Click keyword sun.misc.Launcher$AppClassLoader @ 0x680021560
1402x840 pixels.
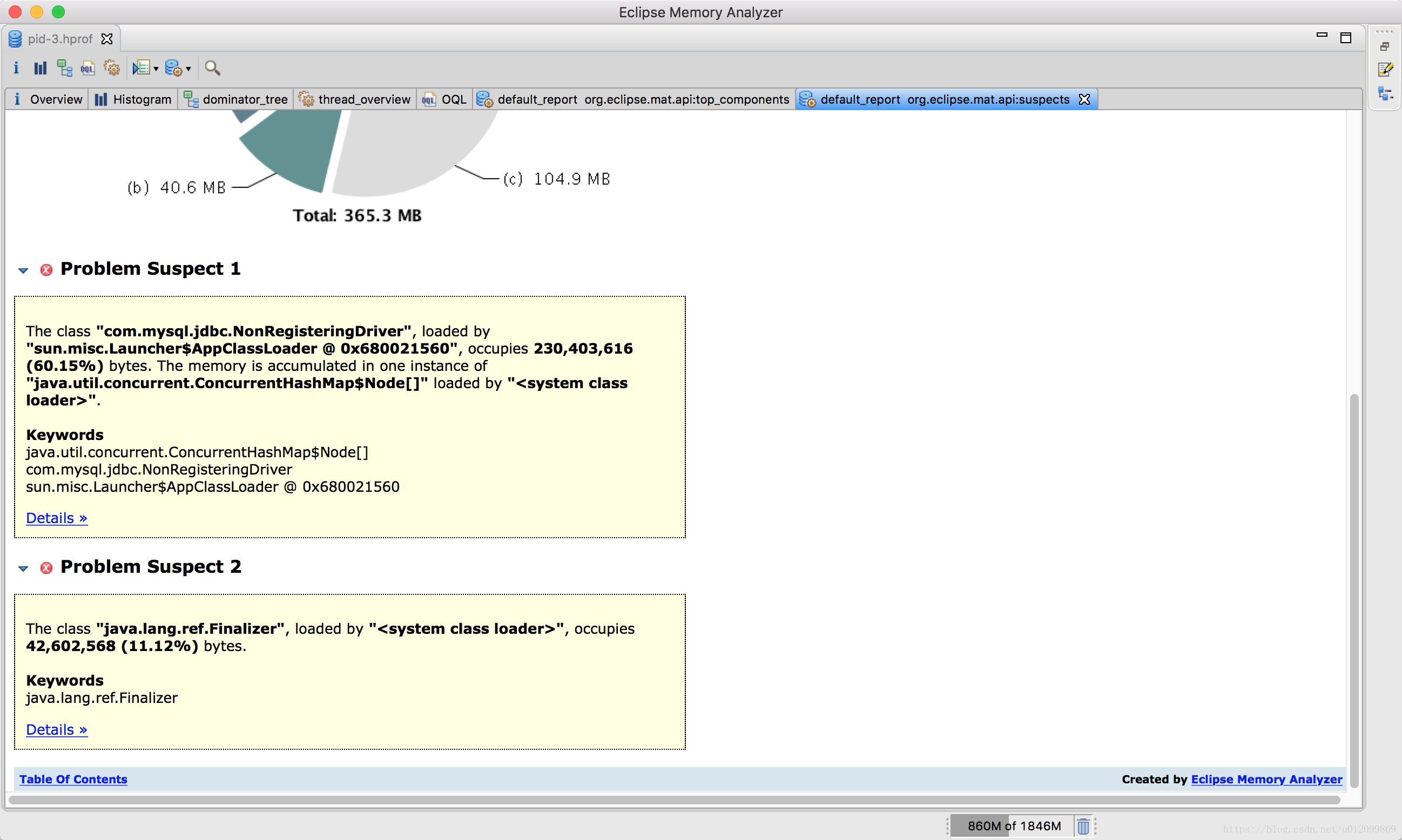point(213,487)
